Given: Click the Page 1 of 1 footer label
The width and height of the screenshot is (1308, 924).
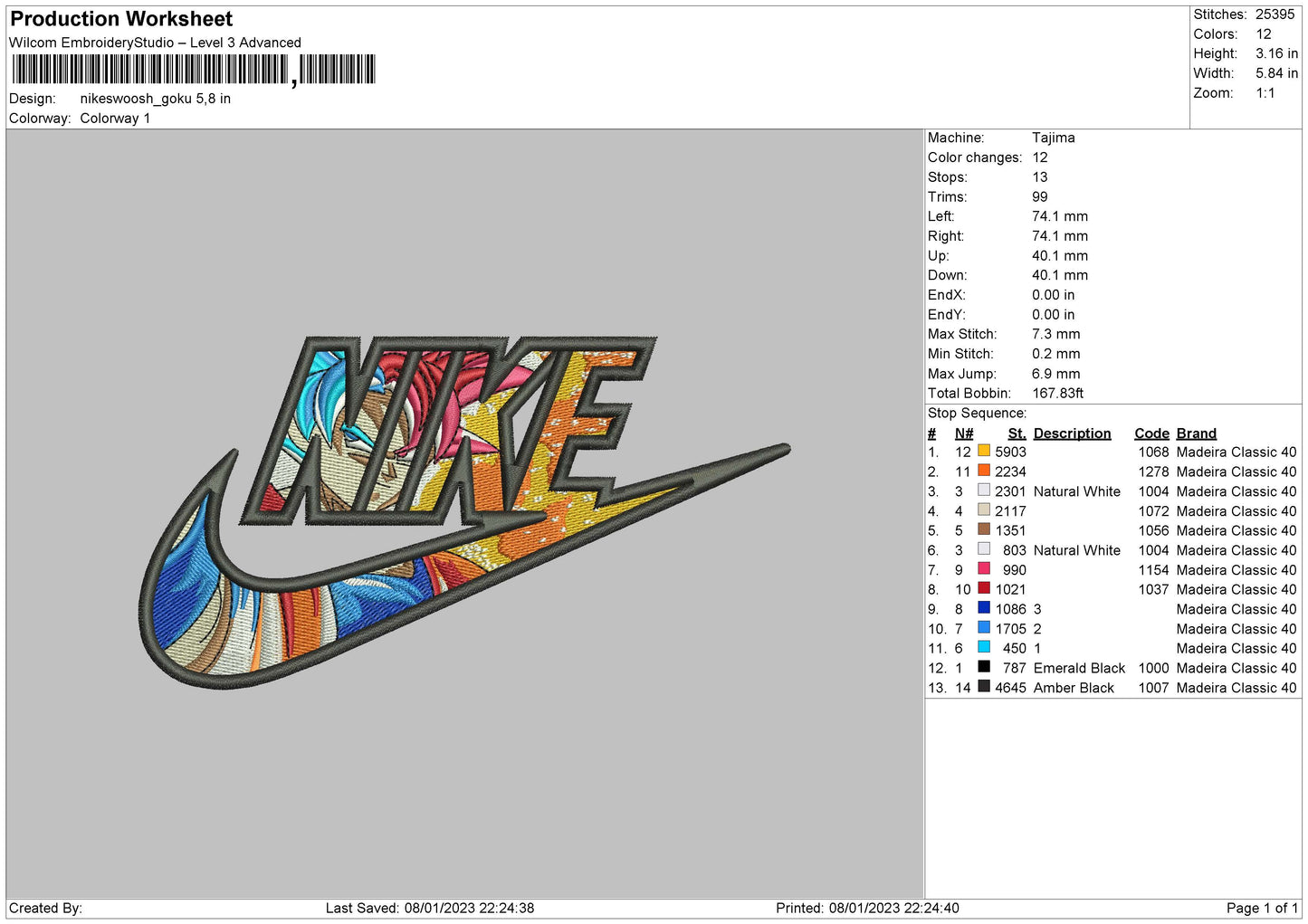Looking at the screenshot, I should point(1261,908).
